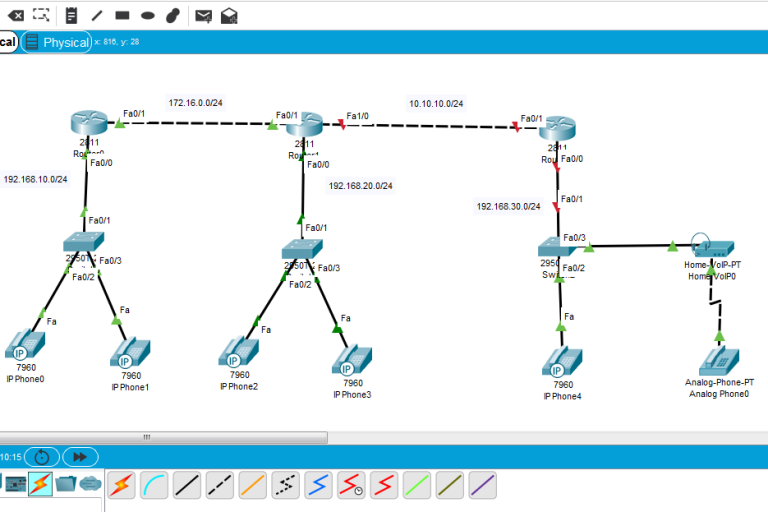
Task: Choose automatic connection type lightning icon
Action: [121, 485]
